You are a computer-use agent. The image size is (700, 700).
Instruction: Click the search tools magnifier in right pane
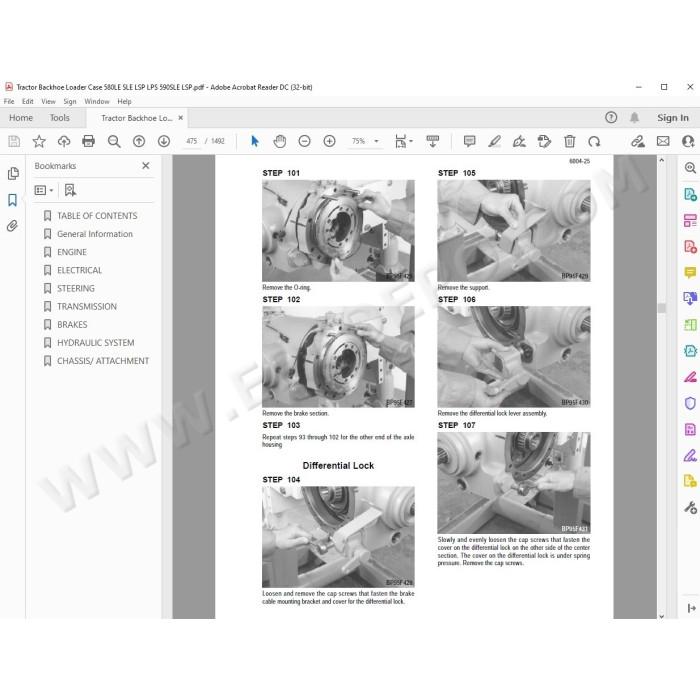coord(690,168)
